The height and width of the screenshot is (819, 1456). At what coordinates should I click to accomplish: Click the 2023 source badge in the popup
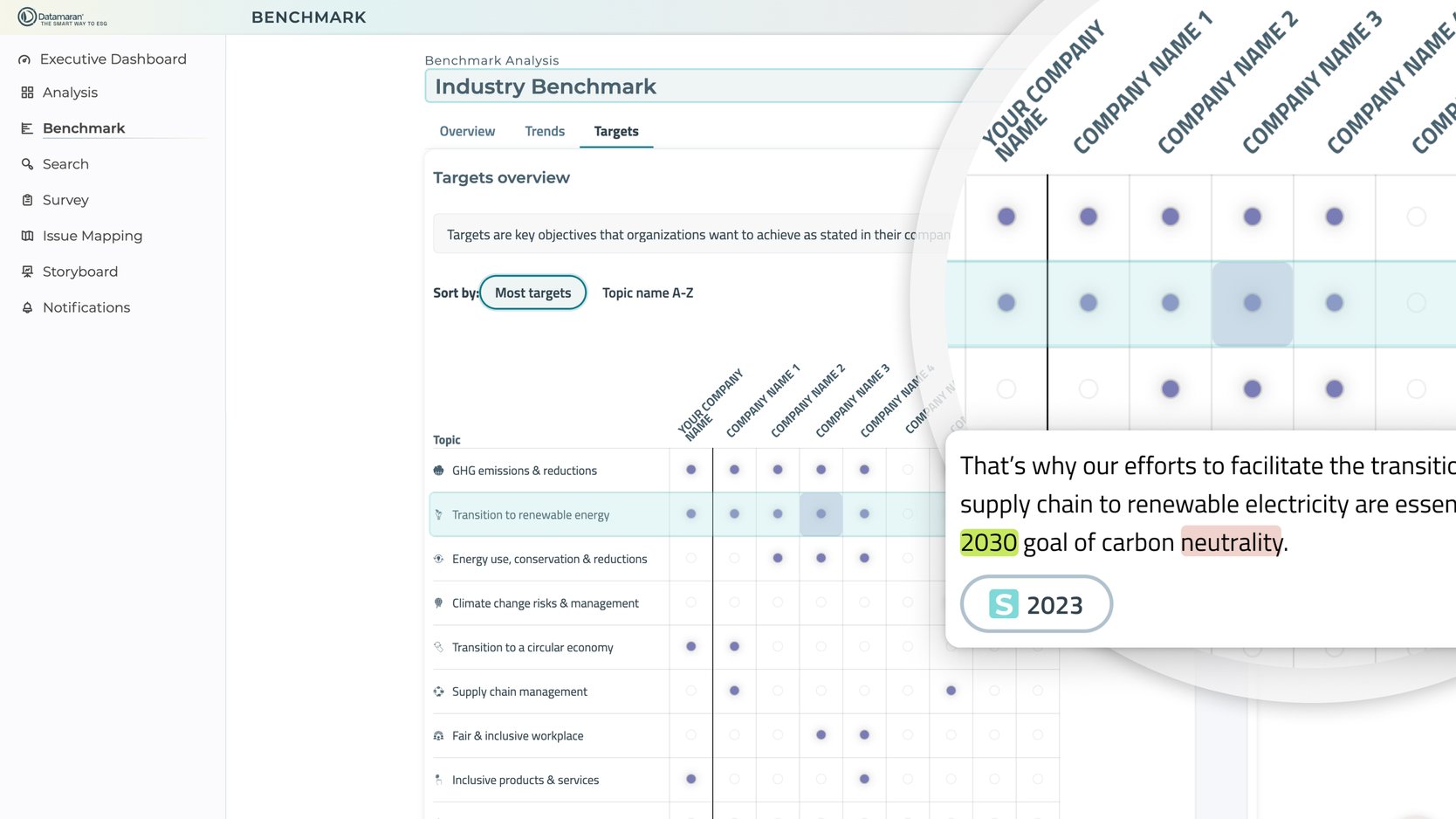click(x=1036, y=603)
